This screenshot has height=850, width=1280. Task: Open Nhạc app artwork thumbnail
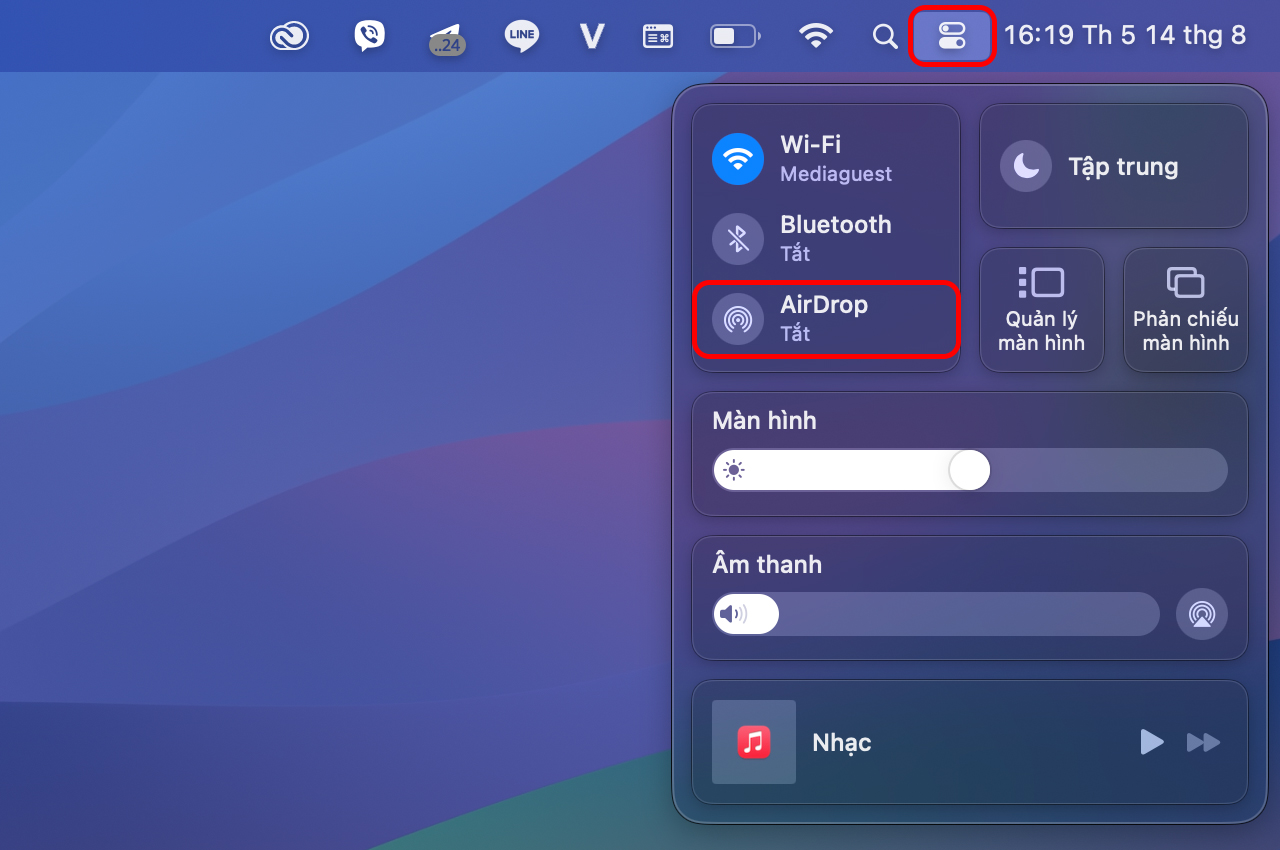754,742
